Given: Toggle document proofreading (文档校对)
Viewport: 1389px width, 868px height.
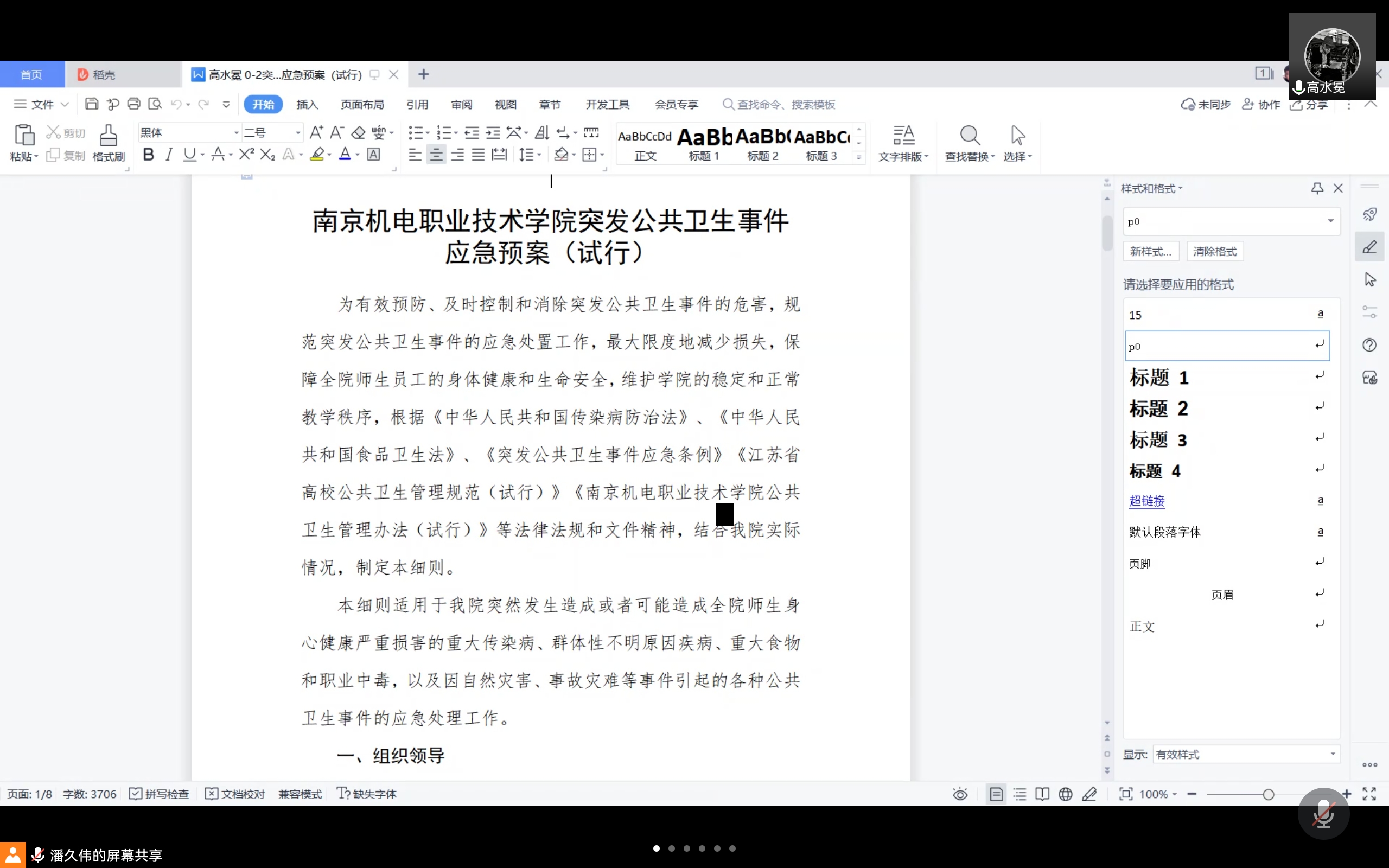Looking at the screenshot, I should tap(235, 794).
